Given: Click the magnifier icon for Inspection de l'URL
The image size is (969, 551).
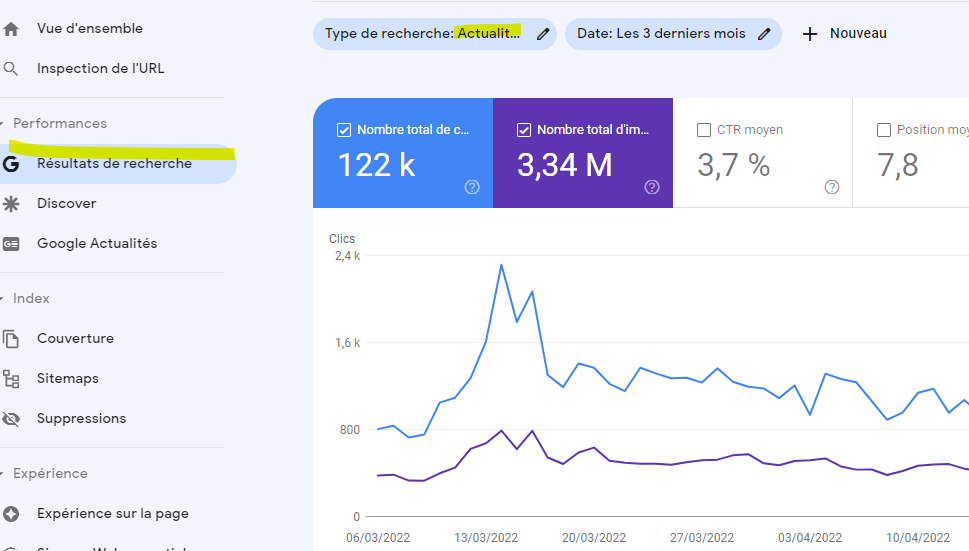Looking at the screenshot, I should pyautogui.click(x=11, y=69).
